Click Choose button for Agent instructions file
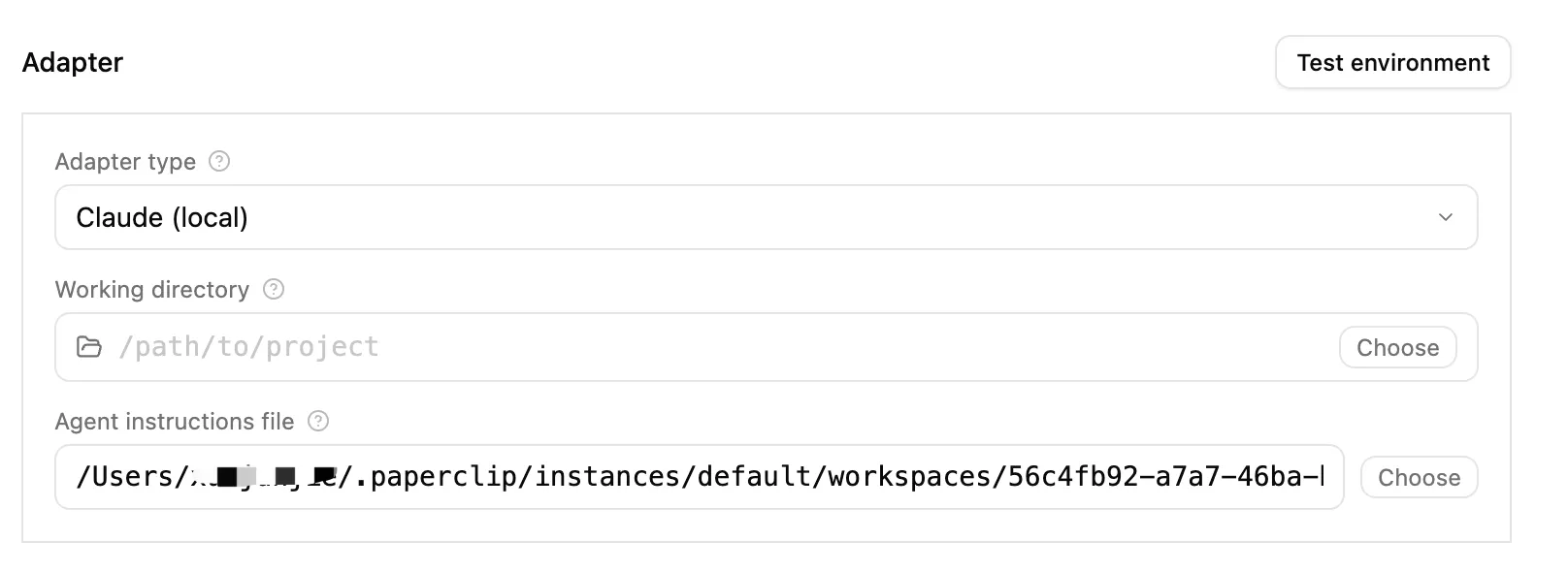Screen dimensions: 1568x572 click(1419, 478)
